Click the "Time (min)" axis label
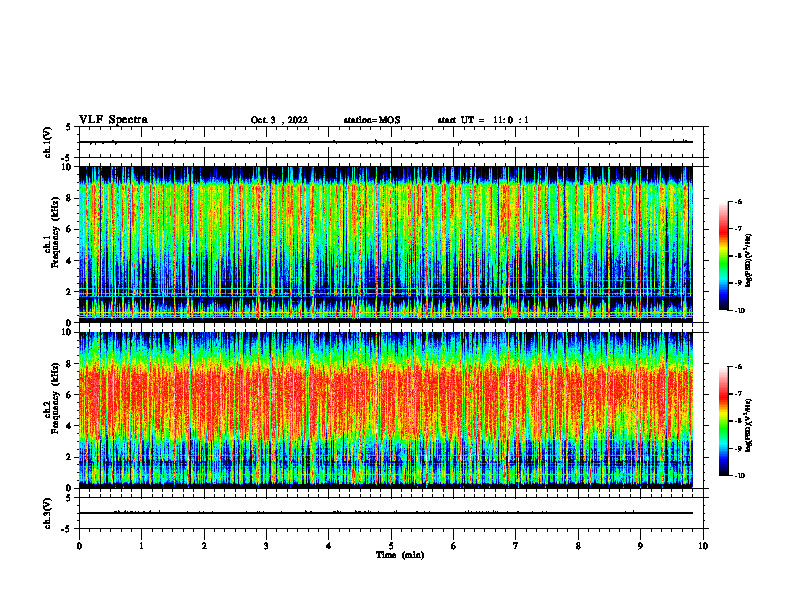The image size is (792, 612). click(400, 555)
